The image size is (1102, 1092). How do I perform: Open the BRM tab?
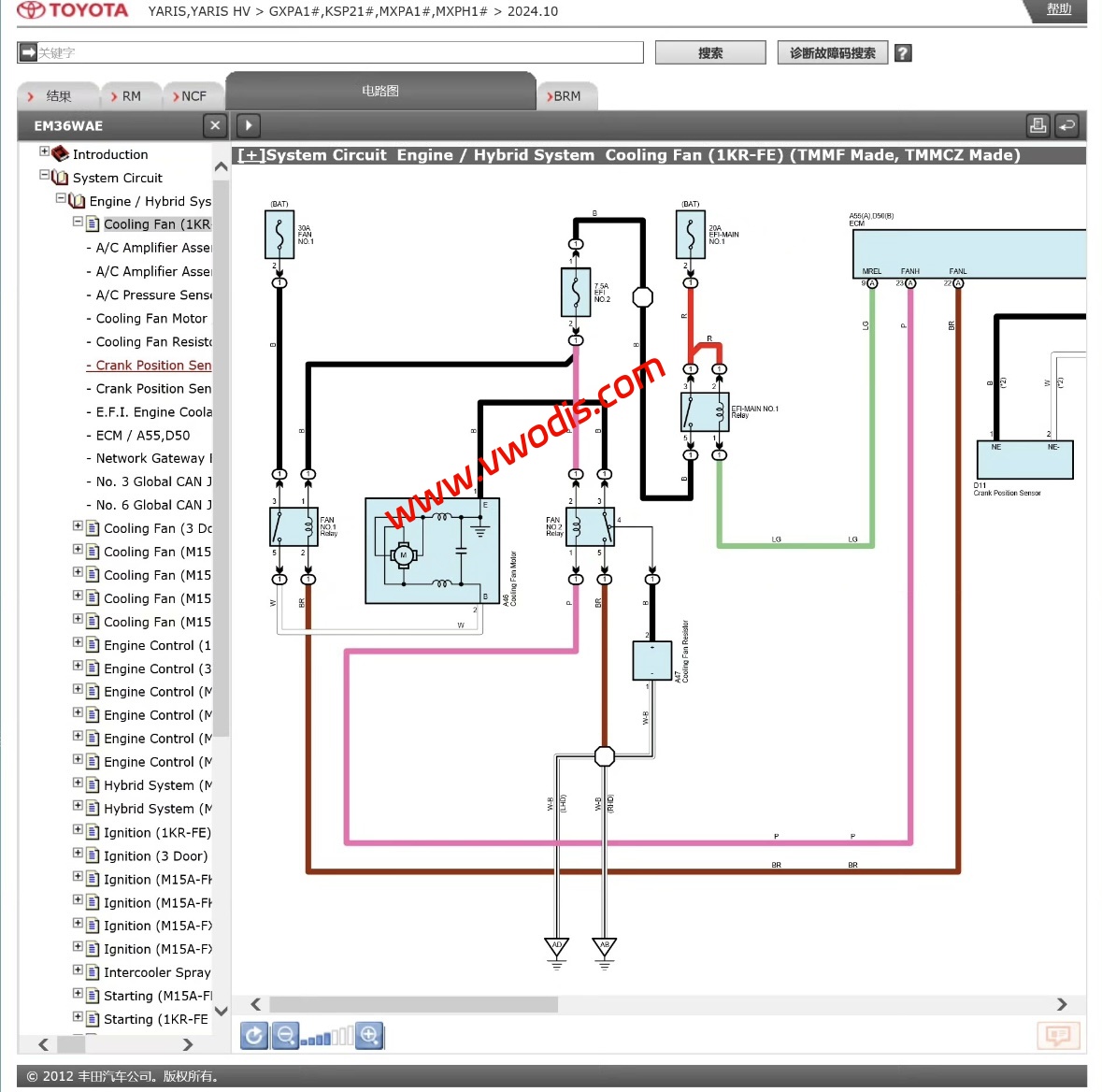click(x=566, y=96)
